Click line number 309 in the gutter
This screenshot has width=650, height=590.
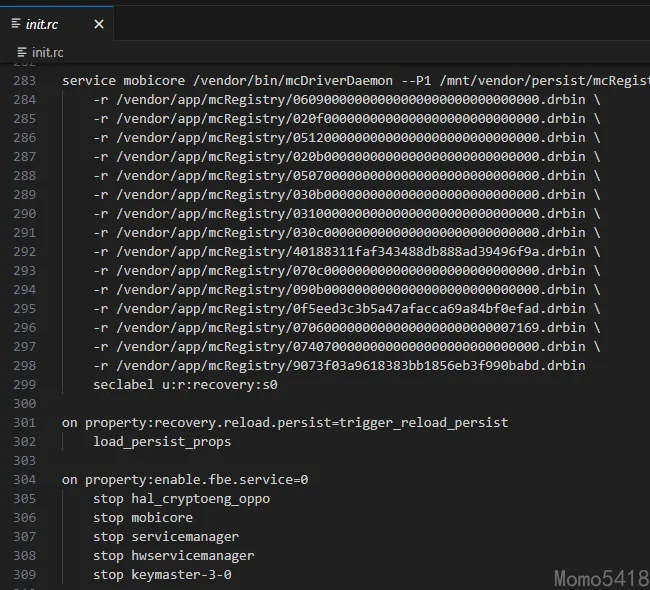click(23, 574)
